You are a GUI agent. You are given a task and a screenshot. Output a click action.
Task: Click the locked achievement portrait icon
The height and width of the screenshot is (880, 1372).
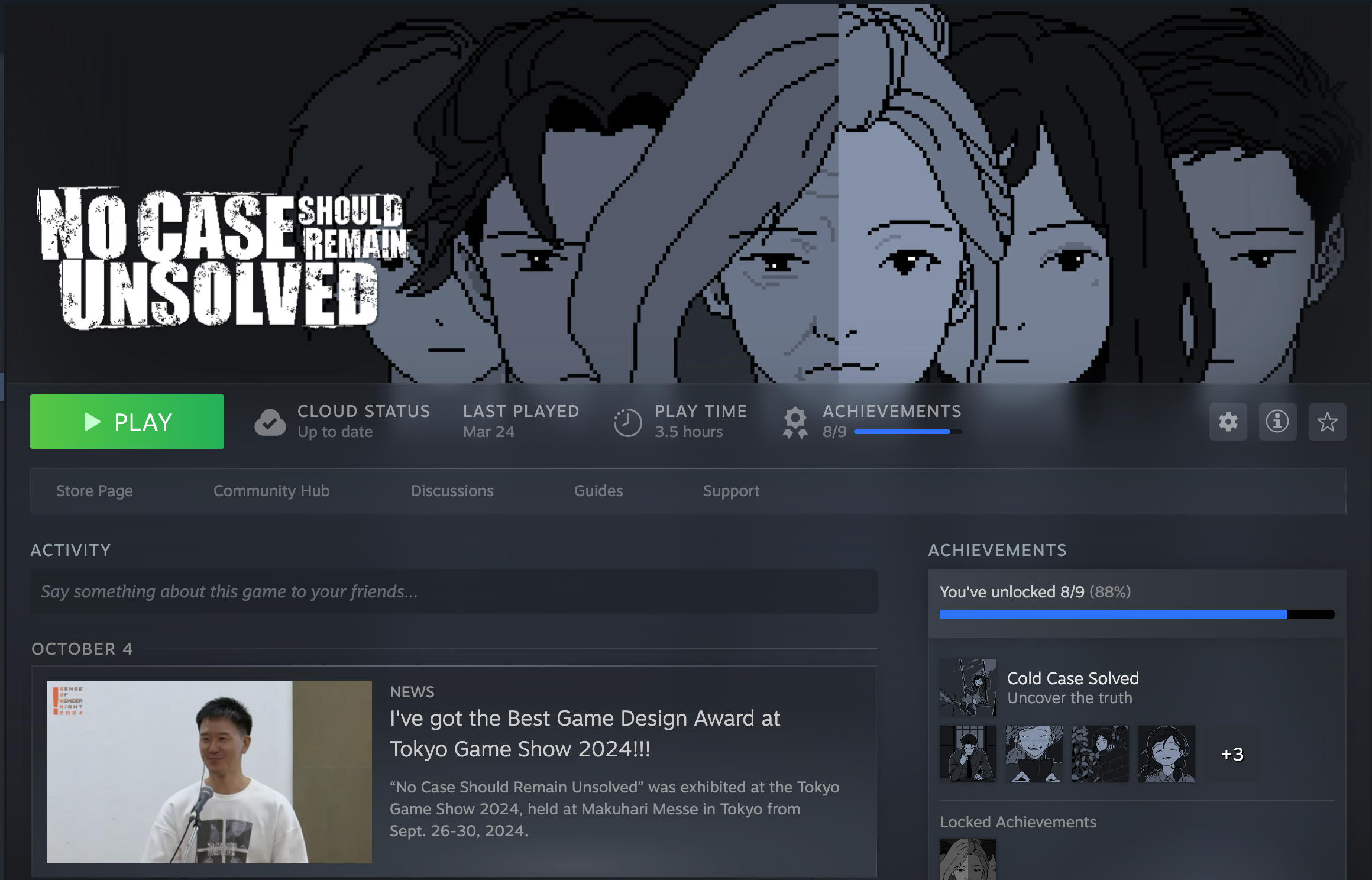[x=968, y=859]
